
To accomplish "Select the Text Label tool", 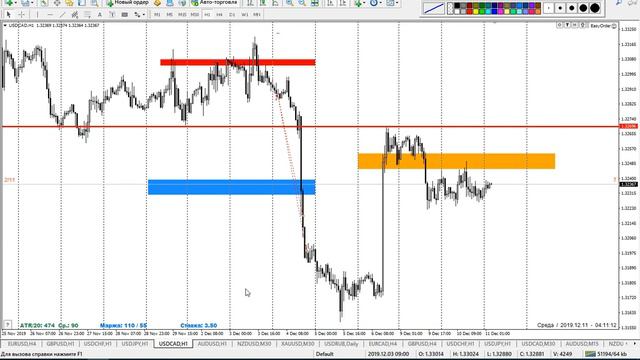I will 112,15.
